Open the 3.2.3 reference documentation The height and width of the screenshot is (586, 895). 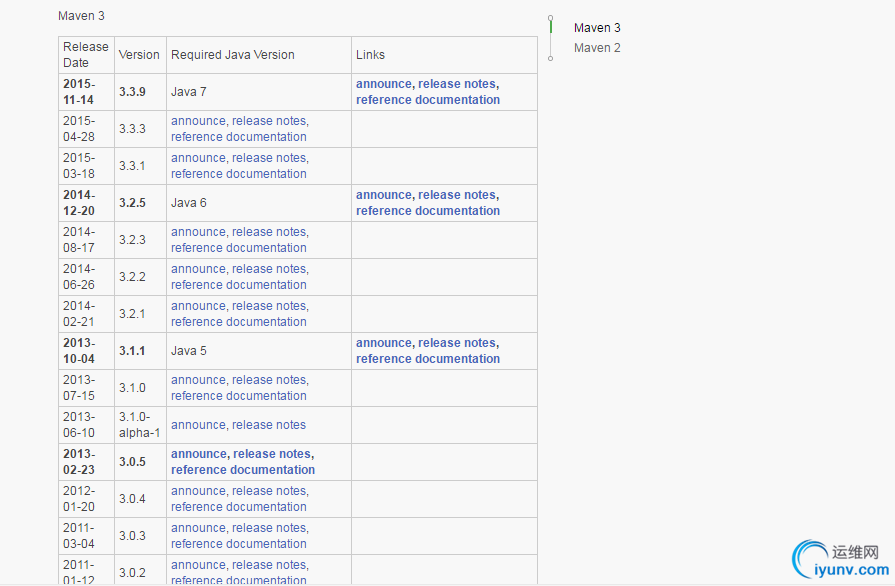(239, 248)
